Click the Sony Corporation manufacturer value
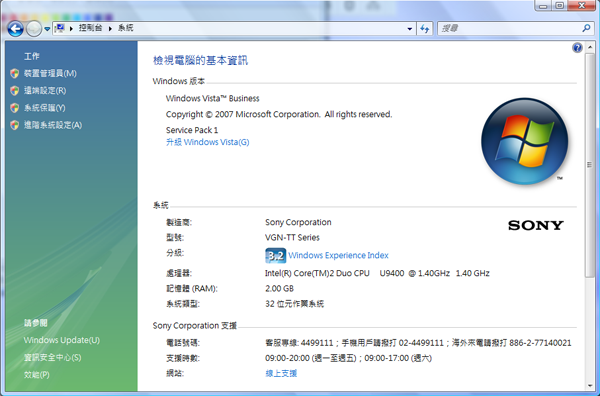The width and height of the screenshot is (600, 396). click(x=298, y=222)
